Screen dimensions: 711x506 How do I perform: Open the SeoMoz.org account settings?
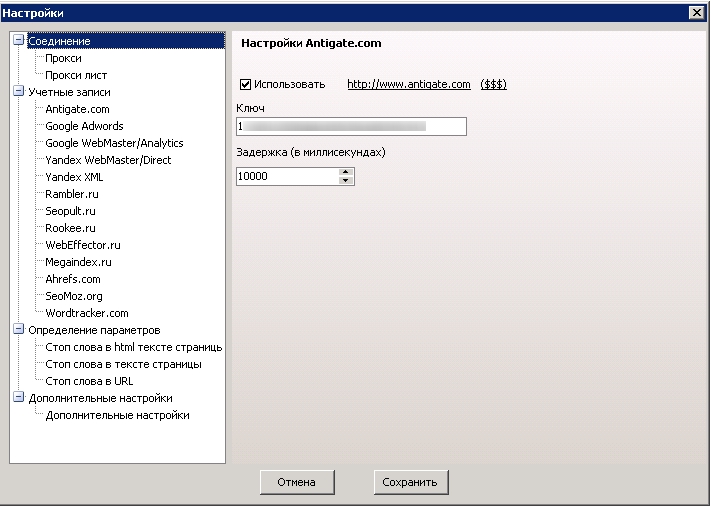pos(74,296)
